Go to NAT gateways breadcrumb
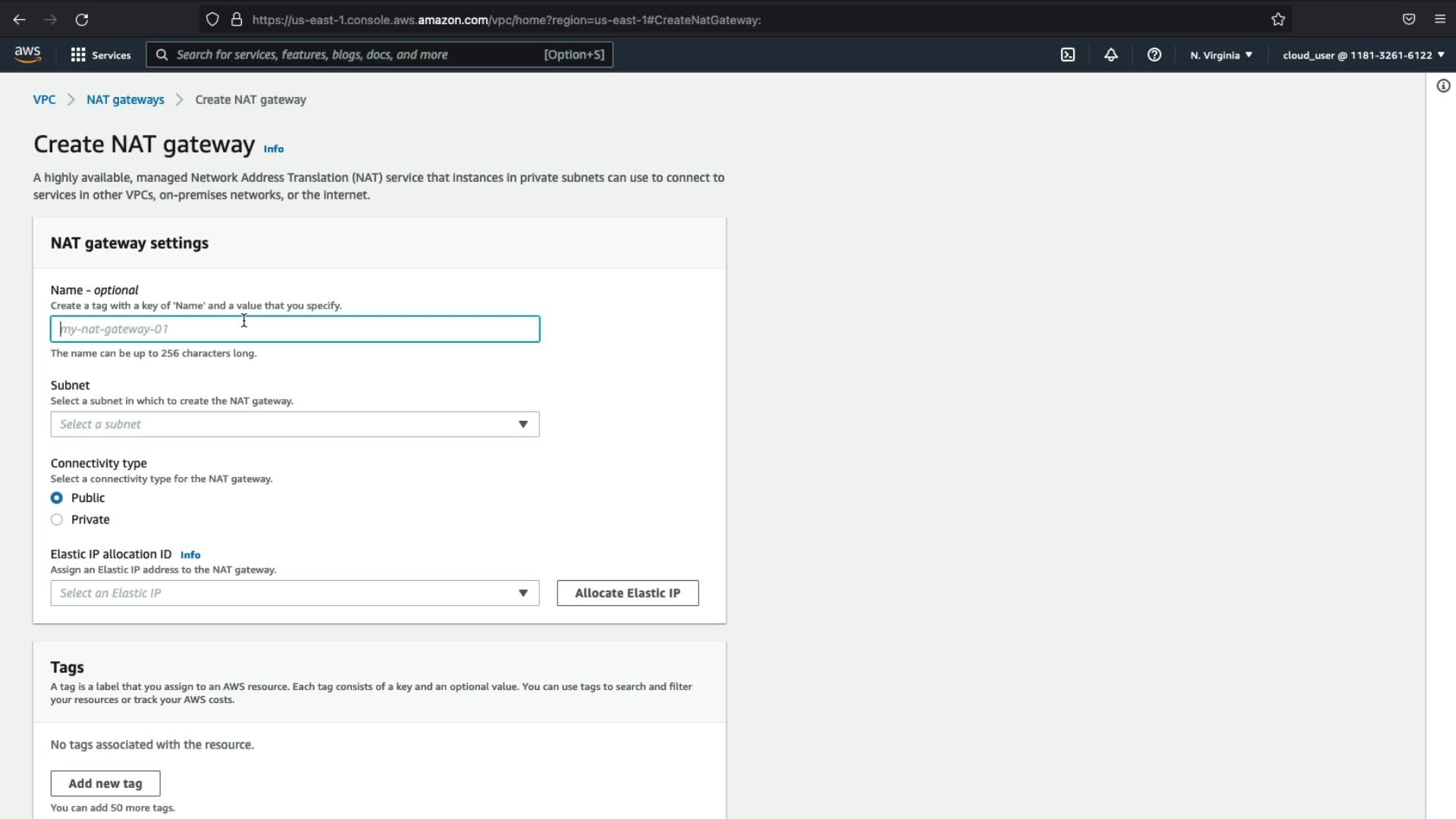 pyautogui.click(x=125, y=99)
